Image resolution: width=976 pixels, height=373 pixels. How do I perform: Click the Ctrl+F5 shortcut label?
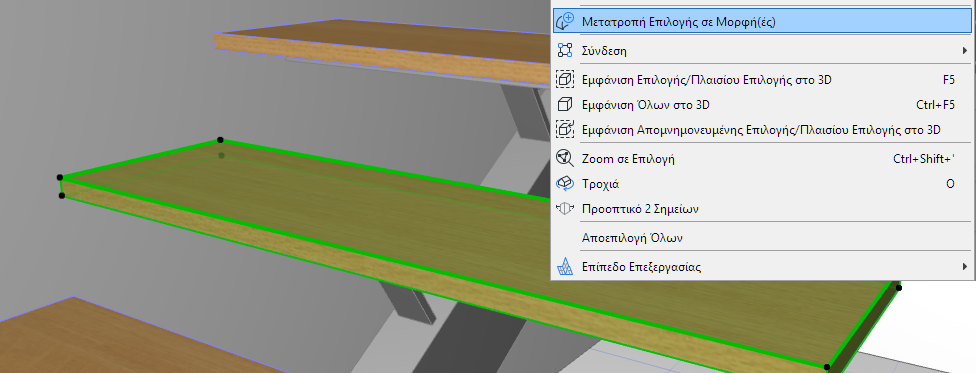[936, 105]
